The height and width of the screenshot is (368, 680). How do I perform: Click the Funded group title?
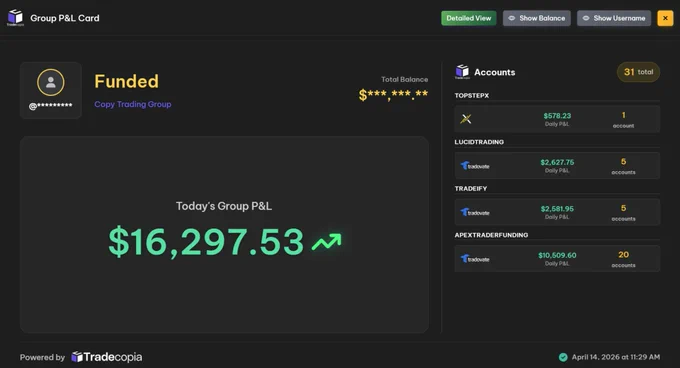(x=127, y=81)
